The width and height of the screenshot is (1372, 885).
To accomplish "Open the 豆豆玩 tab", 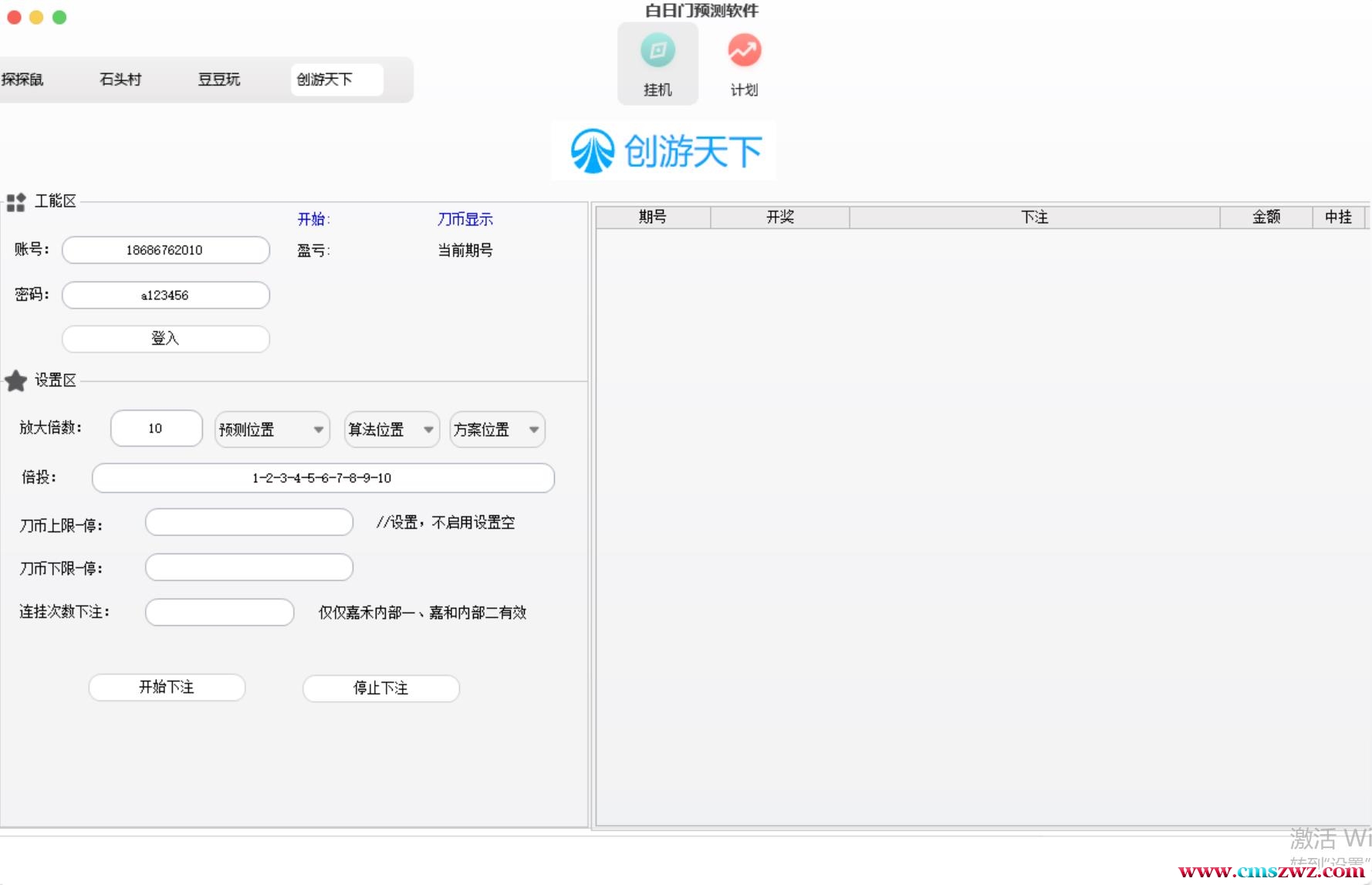I will [x=219, y=79].
